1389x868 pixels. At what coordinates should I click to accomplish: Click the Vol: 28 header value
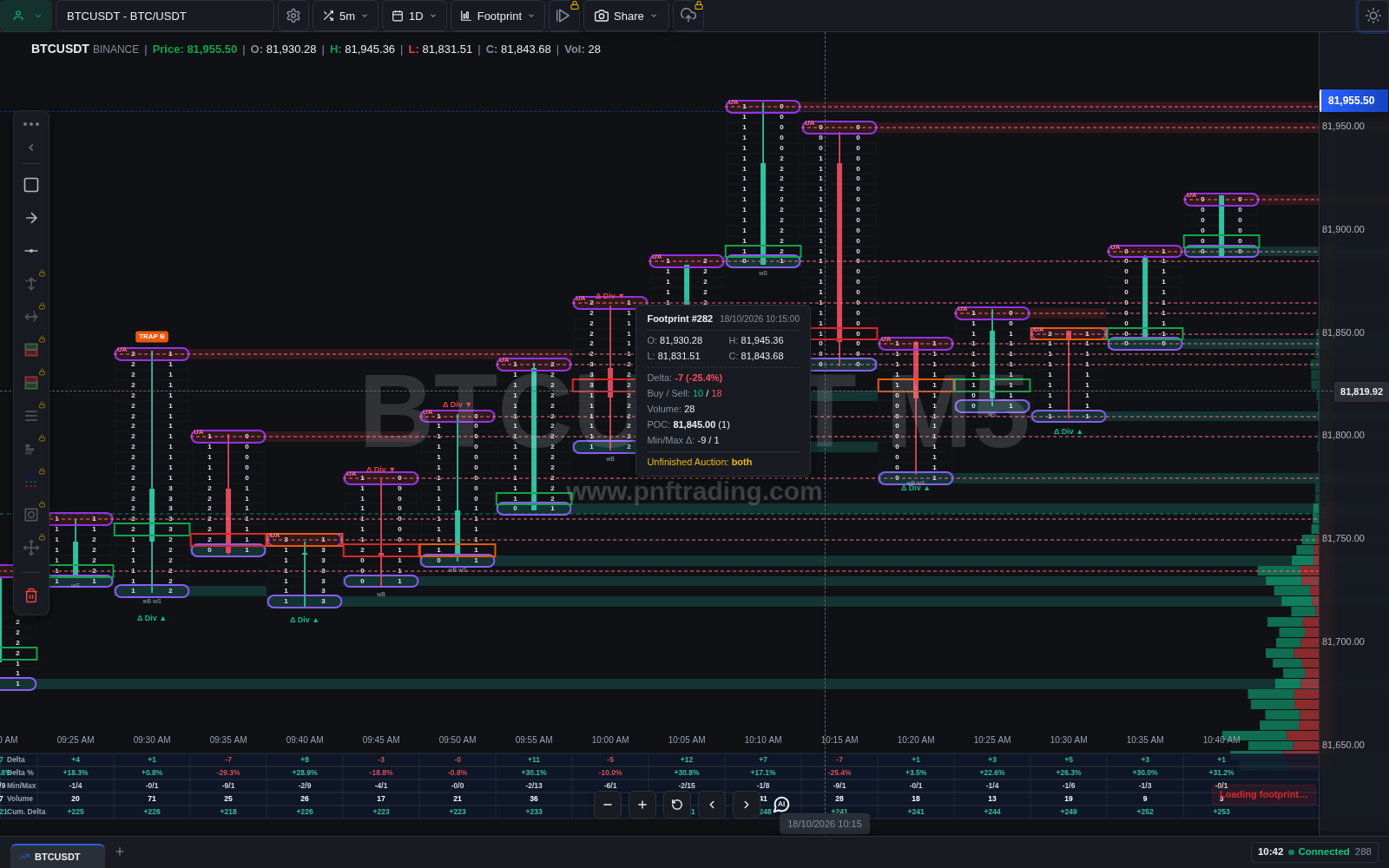click(583, 49)
